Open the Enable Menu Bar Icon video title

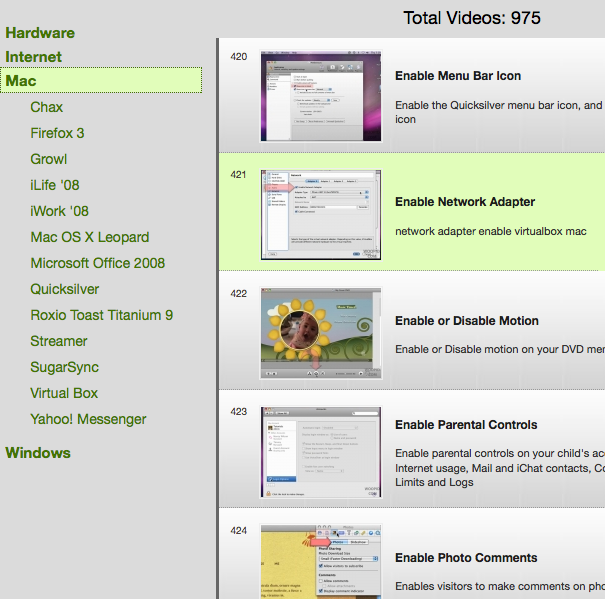(x=458, y=76)
